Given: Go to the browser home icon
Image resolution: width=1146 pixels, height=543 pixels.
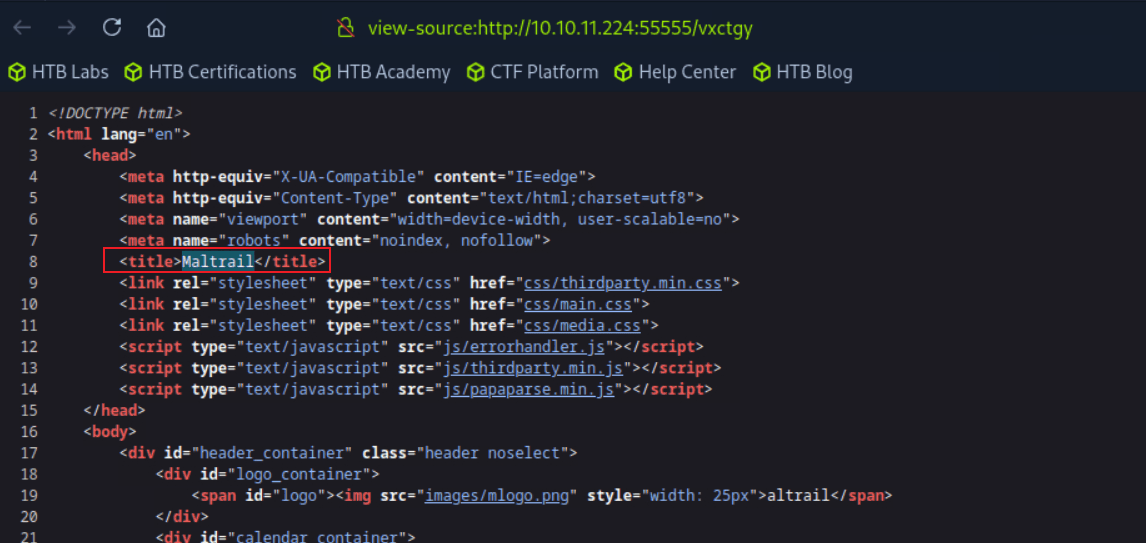Looking at the screenshot, I should (156, 27).
